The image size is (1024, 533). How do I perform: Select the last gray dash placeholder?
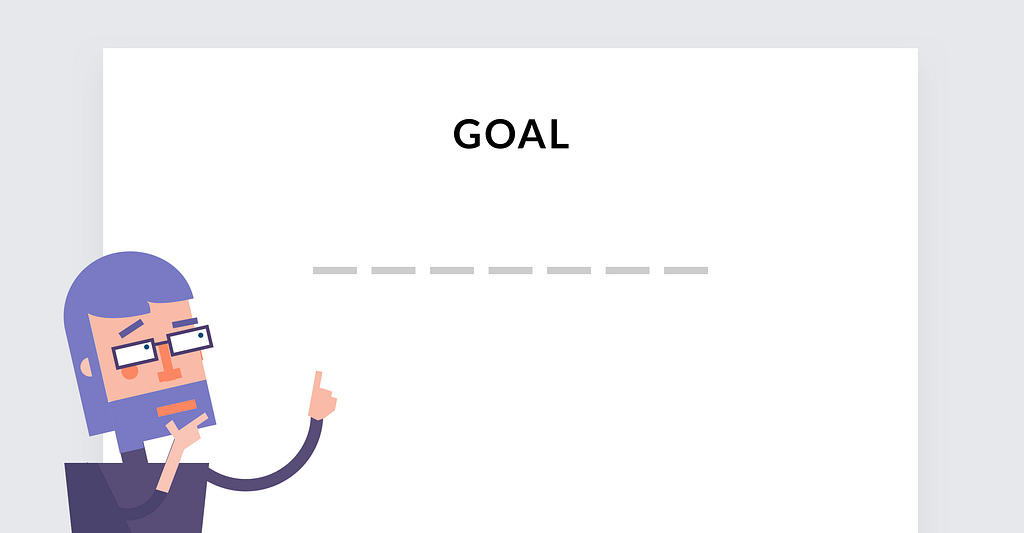point(686,270)
